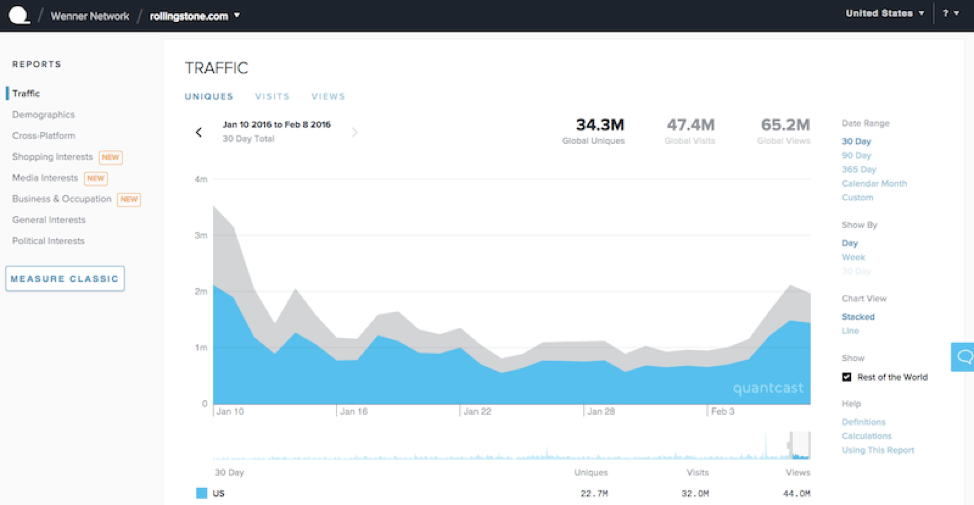Click the 34.3M Global Uniques stat
This screenshot has width=974, height=505.
(594, 131)
